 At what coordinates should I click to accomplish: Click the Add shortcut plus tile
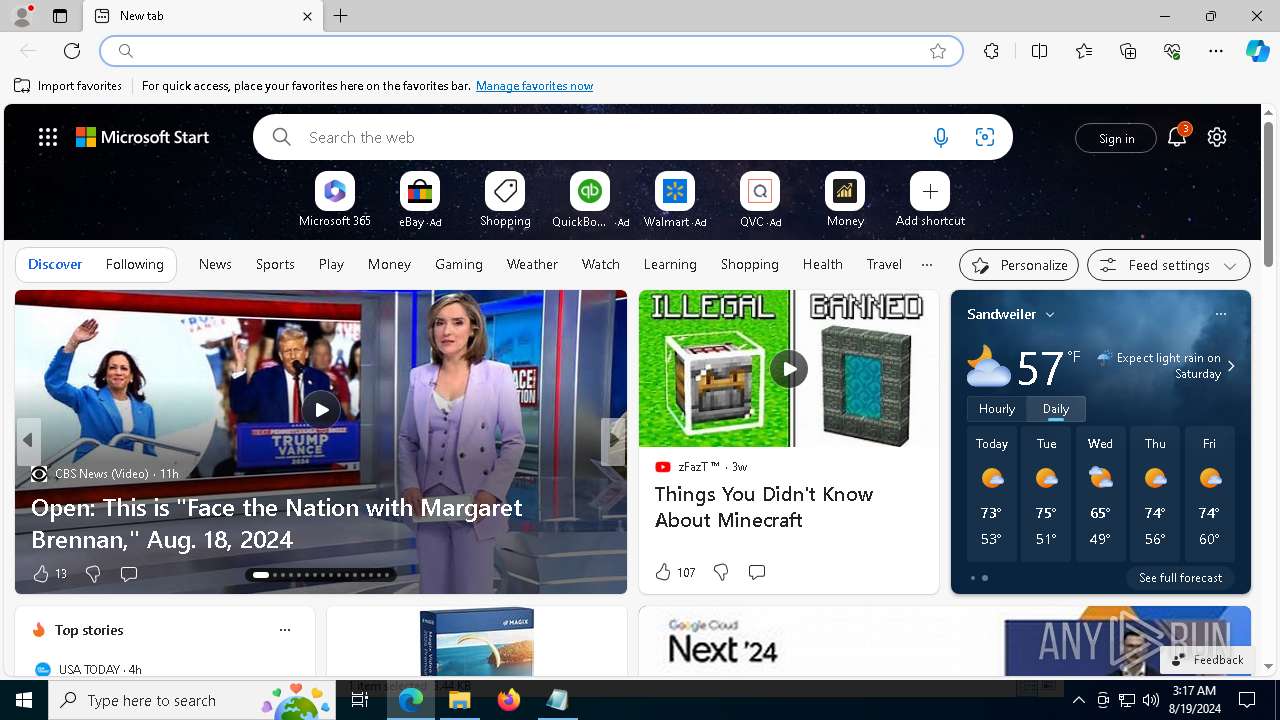(930, 191)
